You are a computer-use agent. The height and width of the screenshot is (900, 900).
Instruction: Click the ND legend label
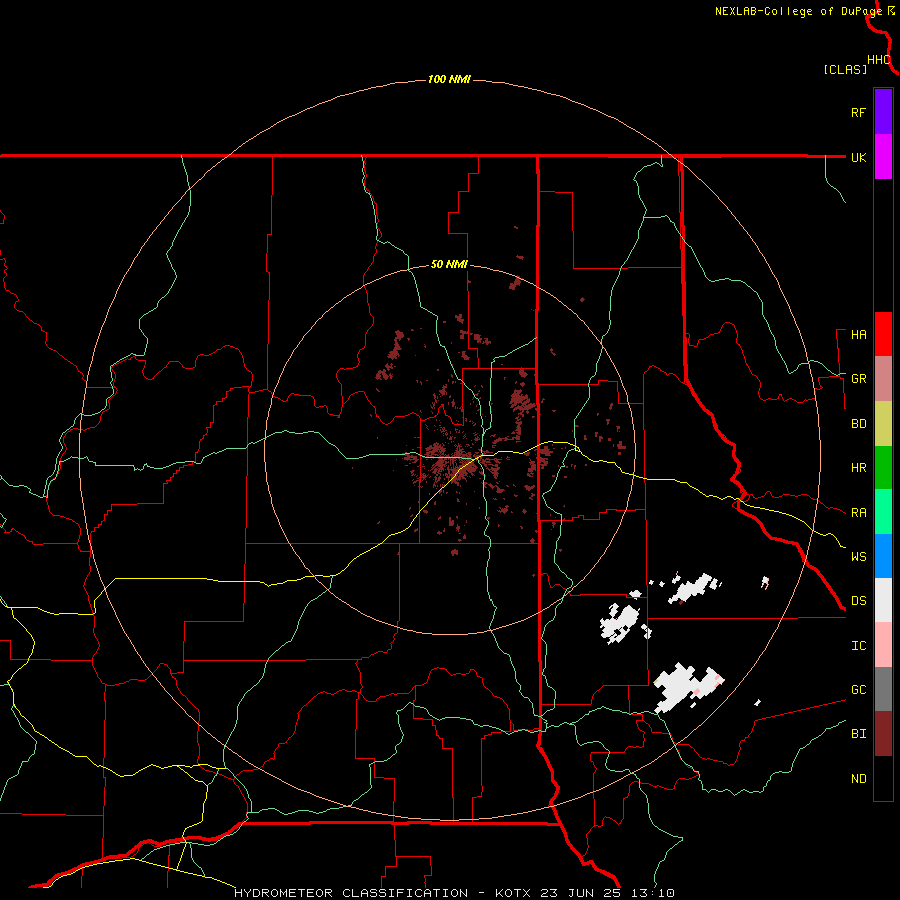click(858, 779)
